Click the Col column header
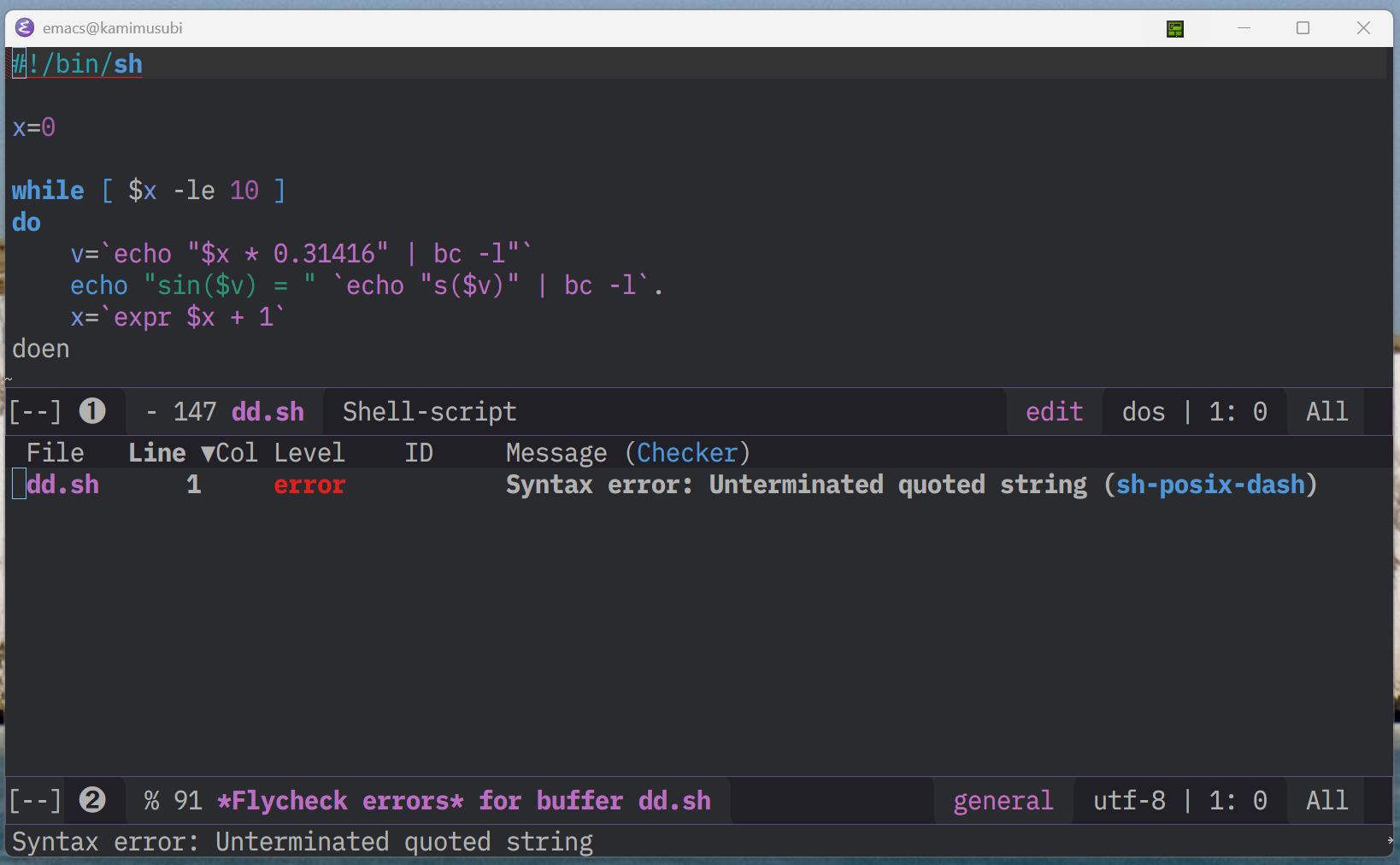The image size is (1400, 865). click(237, 453)
